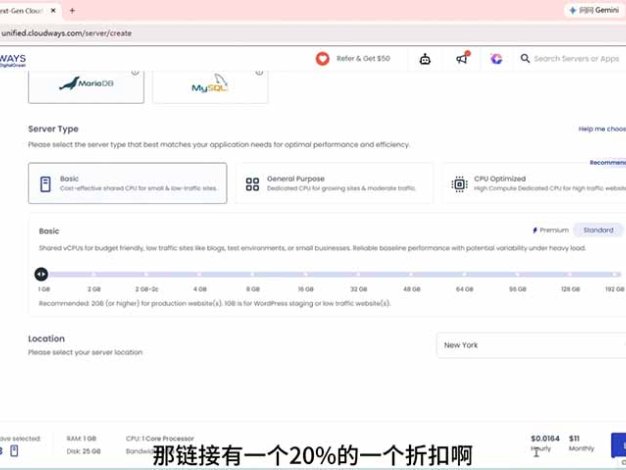Click the Recommended 2GB note text
Screen dimensions: 626x470
click(215, 303)
